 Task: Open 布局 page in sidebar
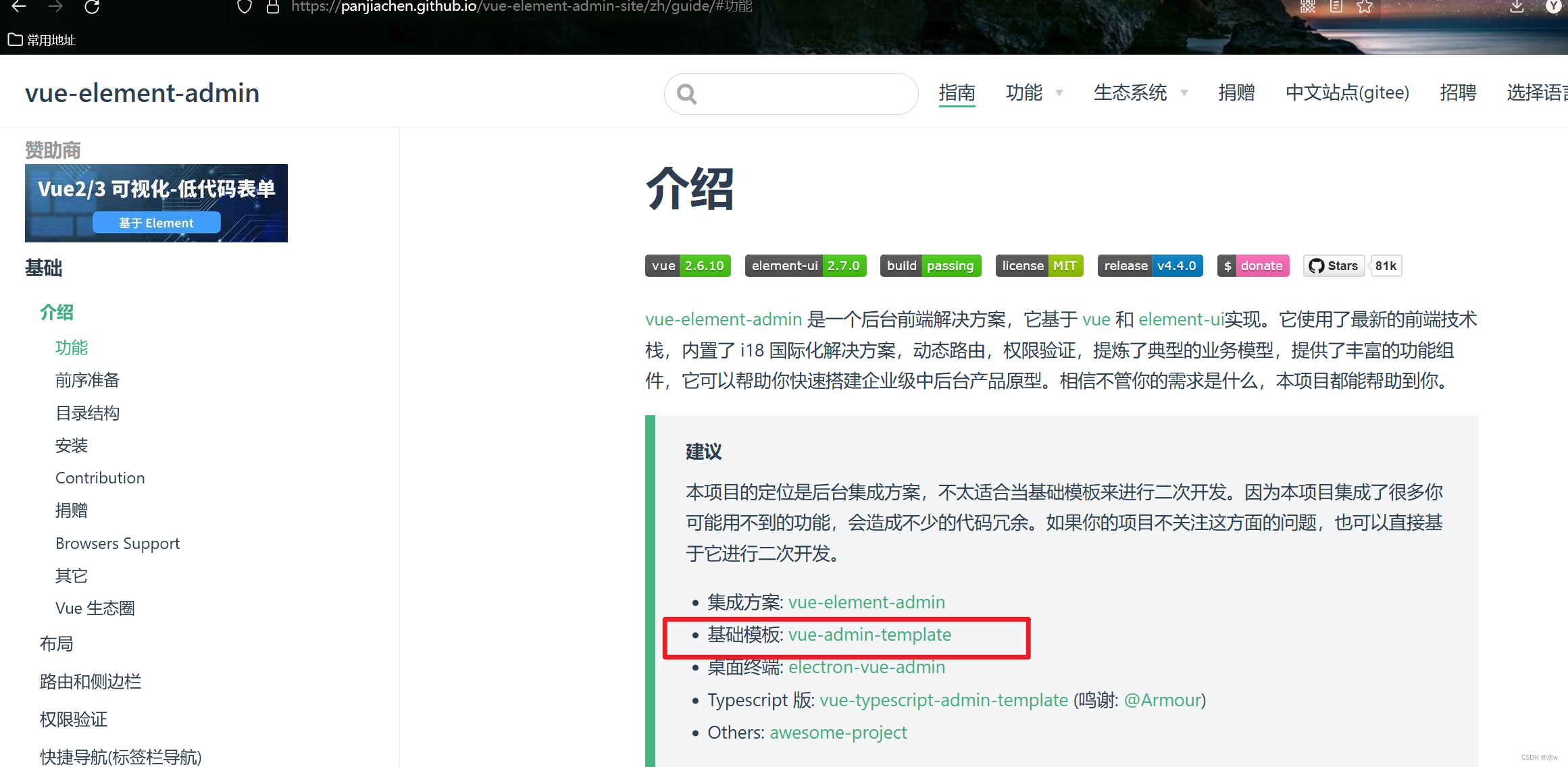coord(57,644)
